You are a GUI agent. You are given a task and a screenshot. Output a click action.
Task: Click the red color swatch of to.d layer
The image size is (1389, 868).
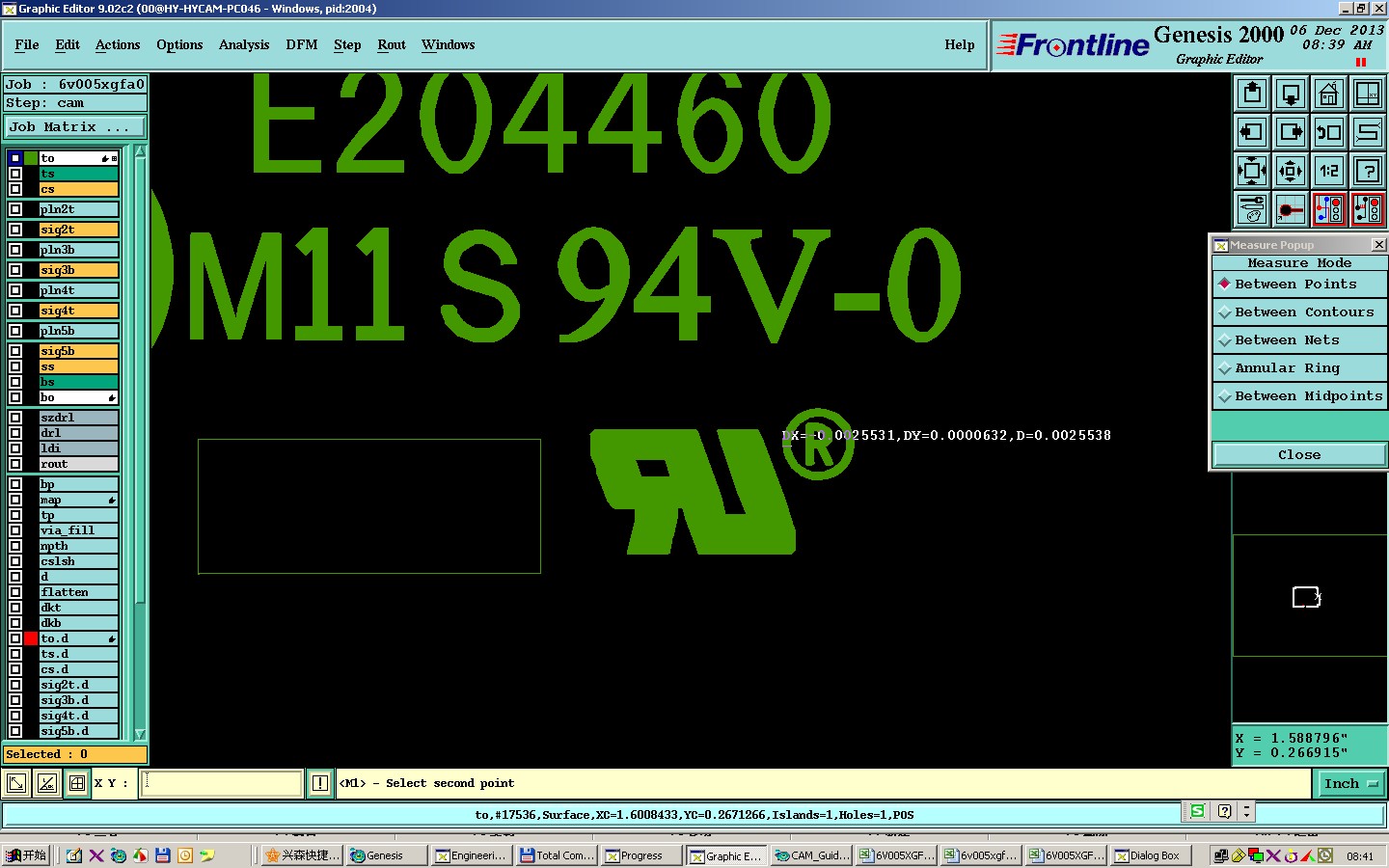31,638
